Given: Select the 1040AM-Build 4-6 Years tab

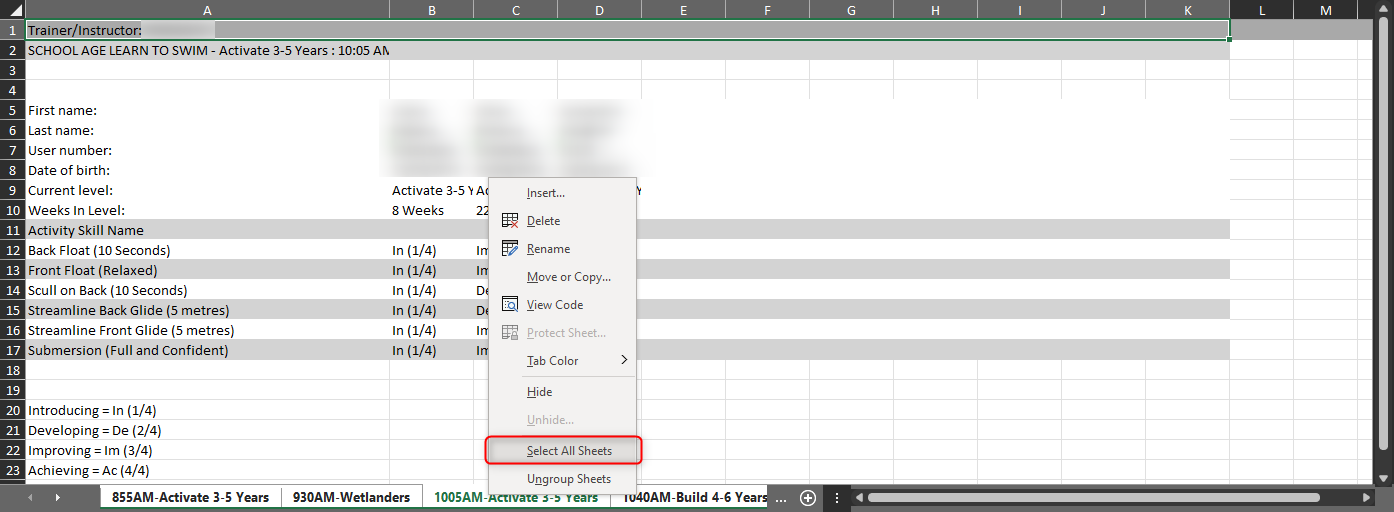Looking at the screenshot, I should point(695,497).
